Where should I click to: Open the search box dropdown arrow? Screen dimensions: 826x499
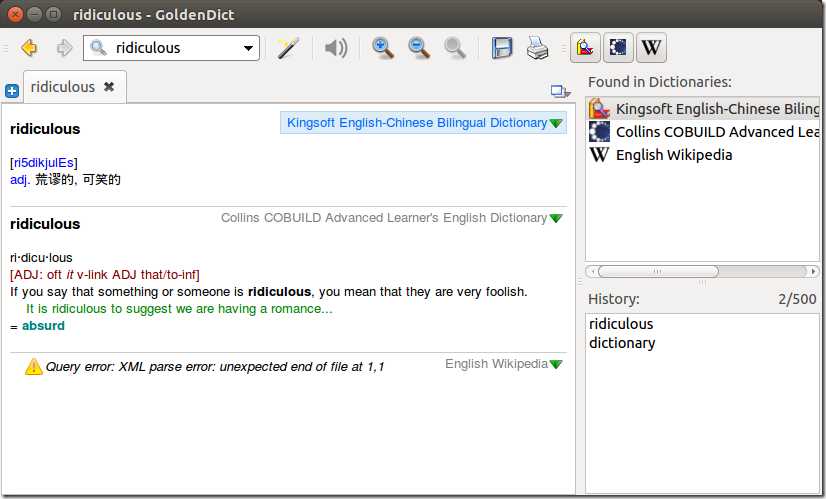pos(248,48)
